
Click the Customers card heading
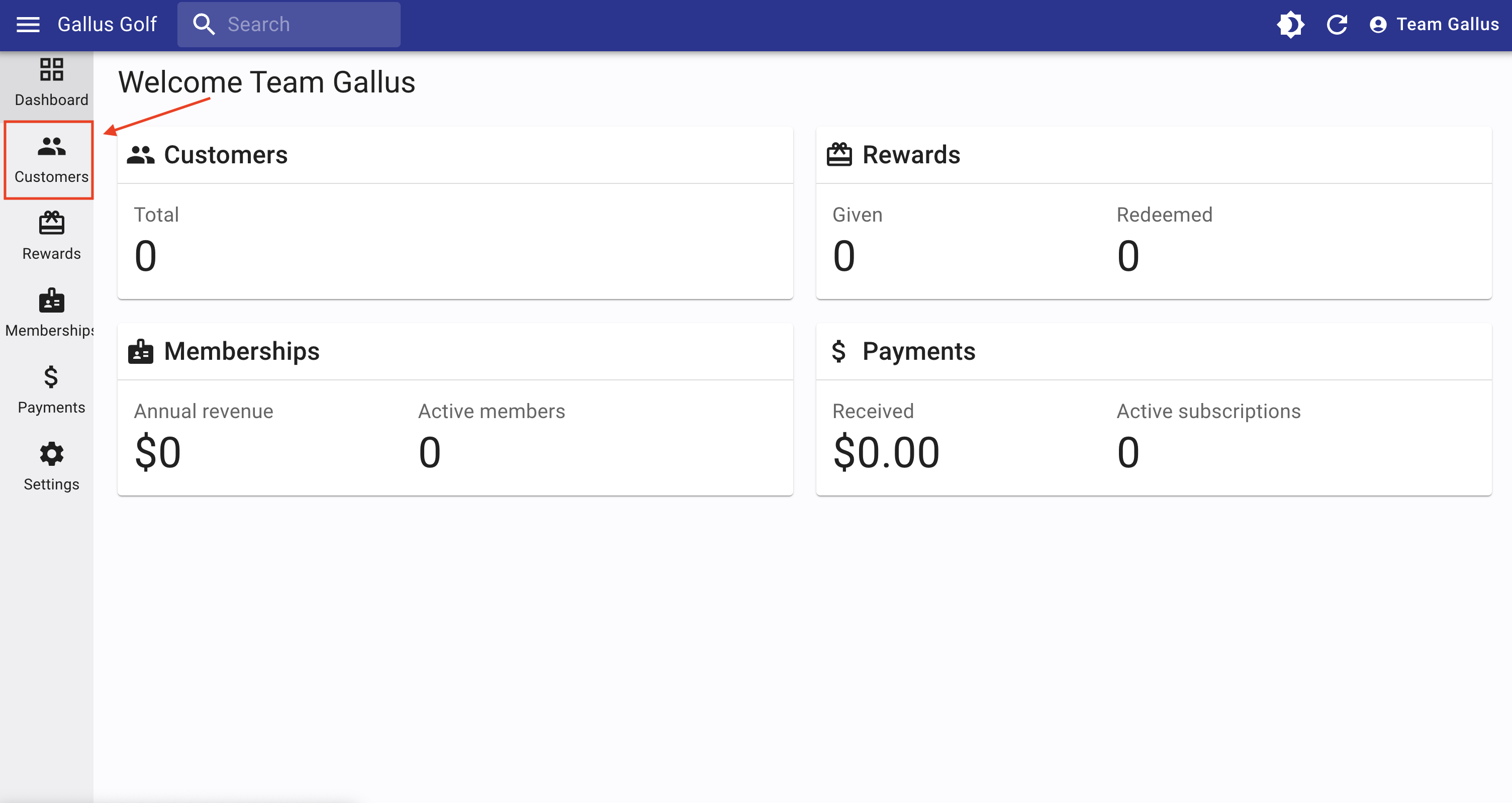point(225,155)
